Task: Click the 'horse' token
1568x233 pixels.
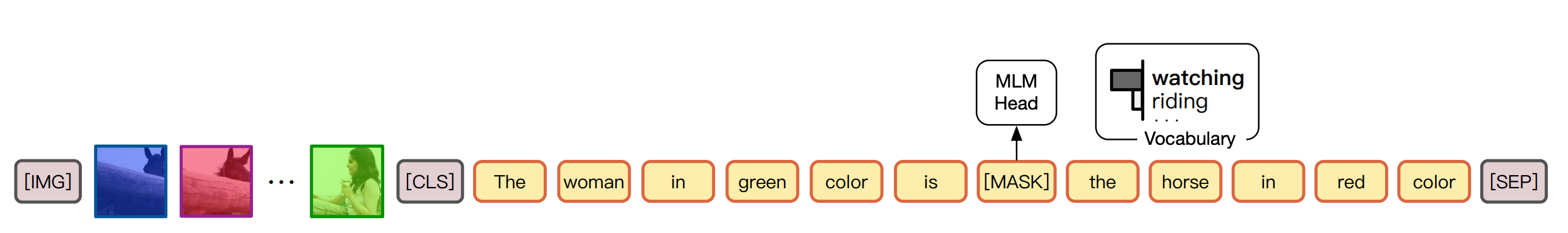Action: 1185,181
